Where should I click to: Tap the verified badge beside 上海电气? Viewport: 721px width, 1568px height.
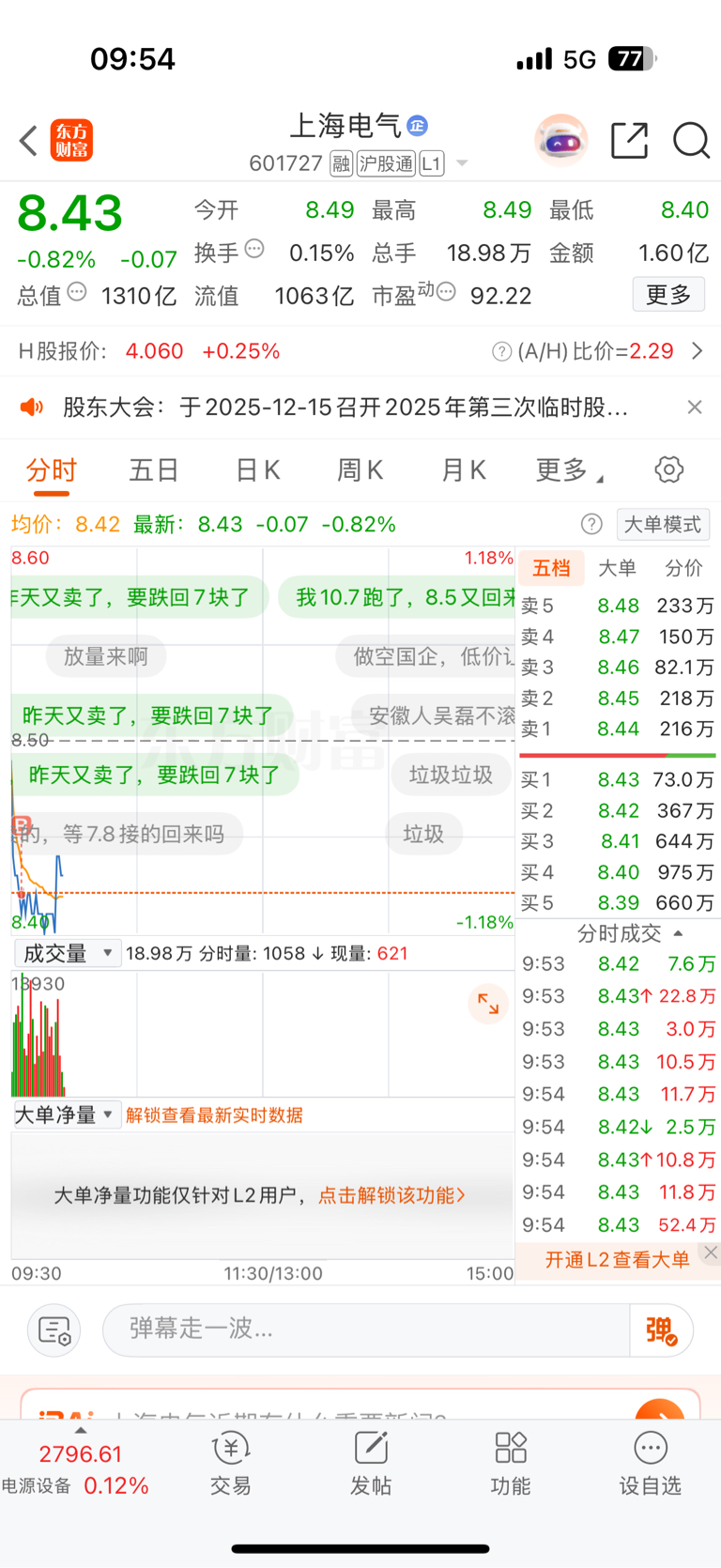pos(417,125)
